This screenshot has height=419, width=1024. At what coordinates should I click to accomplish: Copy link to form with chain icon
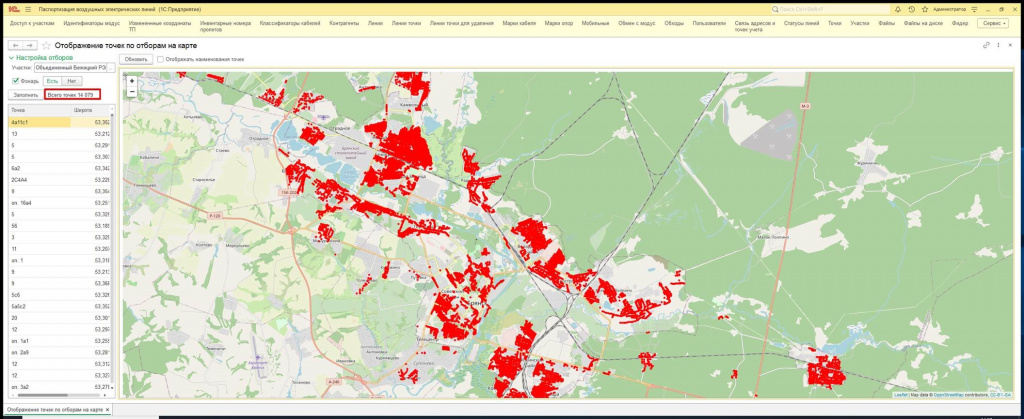coord(986,45)
